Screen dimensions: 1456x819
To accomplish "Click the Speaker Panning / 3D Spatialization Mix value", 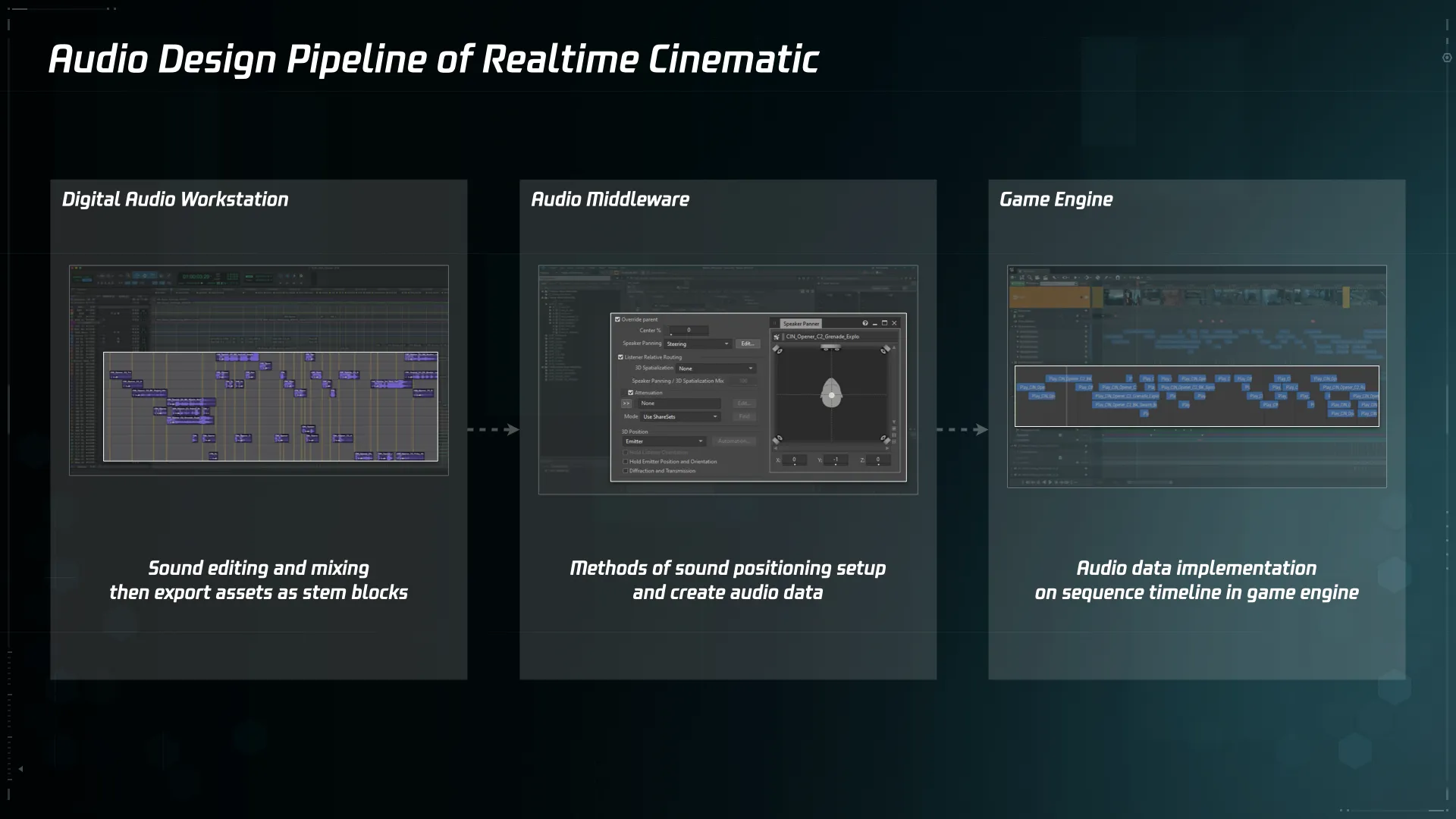I will click(x=743, y=381).
